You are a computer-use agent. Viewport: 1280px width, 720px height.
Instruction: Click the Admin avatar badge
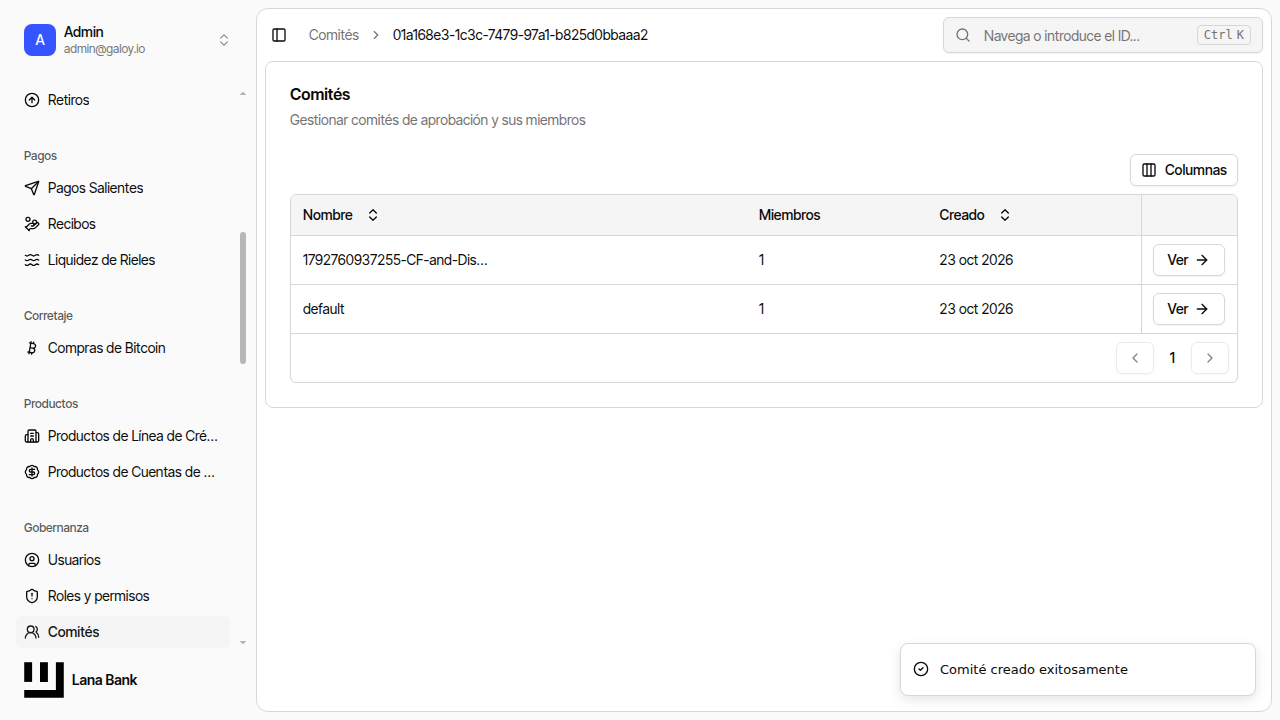click(40, 40)
